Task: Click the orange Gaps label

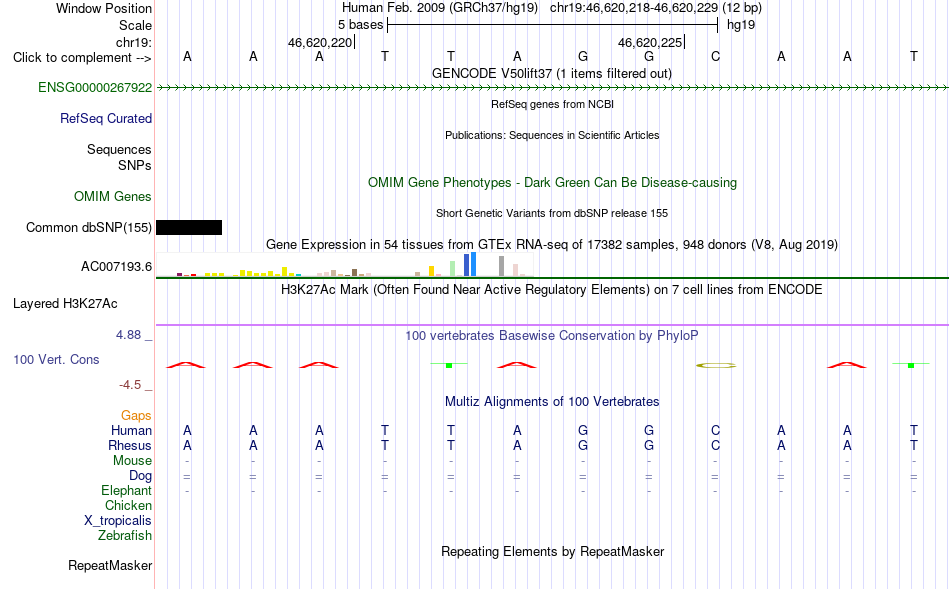Action: pos(136,415)
